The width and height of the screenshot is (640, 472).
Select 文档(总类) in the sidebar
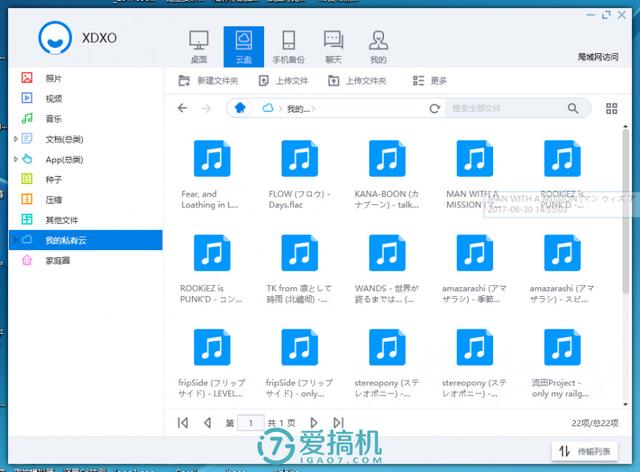pos(86,139)
